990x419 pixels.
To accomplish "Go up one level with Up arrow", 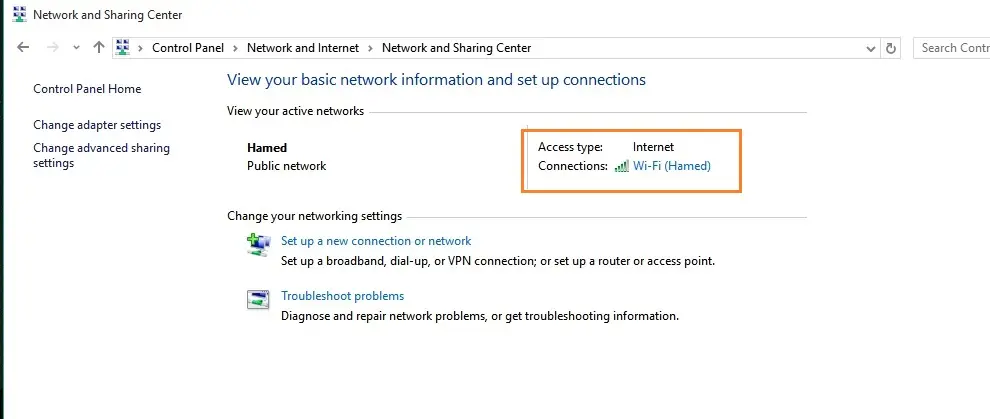I will [98, 48].
